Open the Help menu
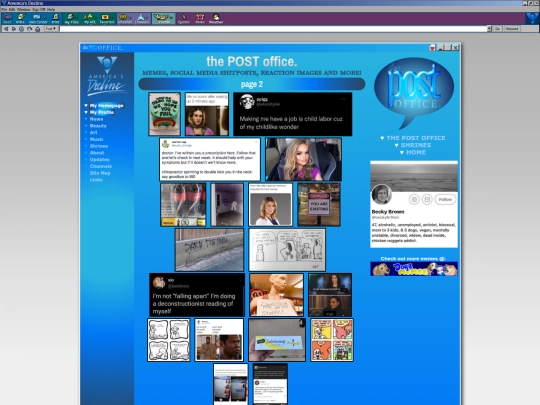The width and height of the screenshot is (540, 405). [x=51, y=9]
